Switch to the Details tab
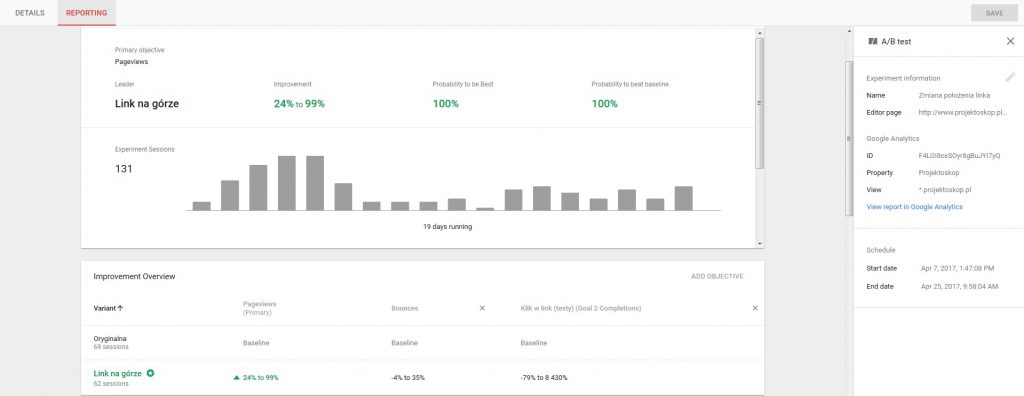This screenshot has height=396, width=1024. tap(30, 13)
